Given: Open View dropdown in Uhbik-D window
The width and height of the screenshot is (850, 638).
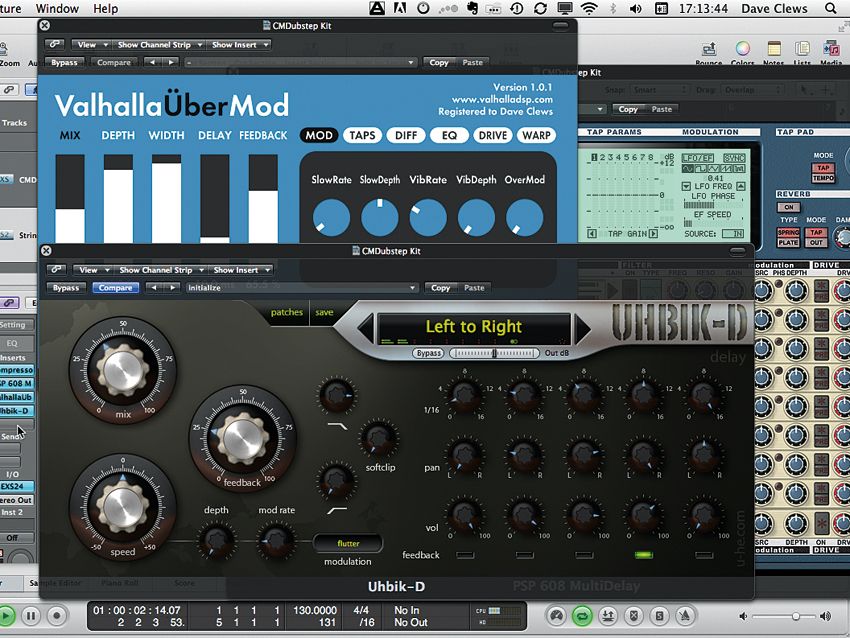Looking at the screenshot, I should (x=92, y=269).
